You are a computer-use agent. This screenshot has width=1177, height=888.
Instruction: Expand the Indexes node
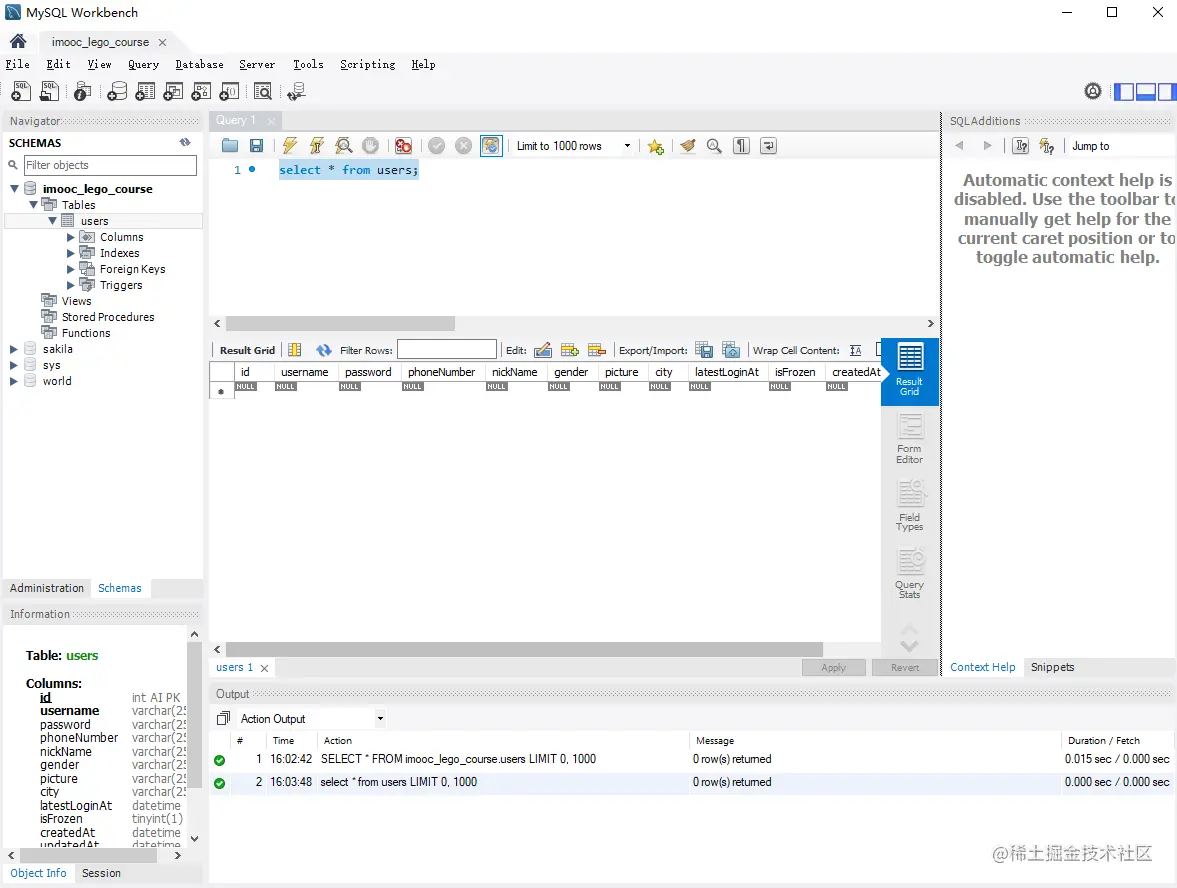(x=71, y=253)
